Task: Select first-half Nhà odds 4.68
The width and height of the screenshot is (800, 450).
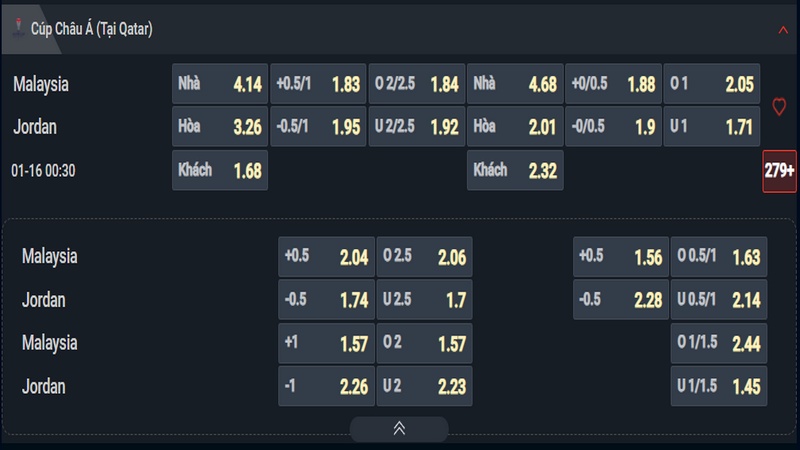Action: click(515, 84)
